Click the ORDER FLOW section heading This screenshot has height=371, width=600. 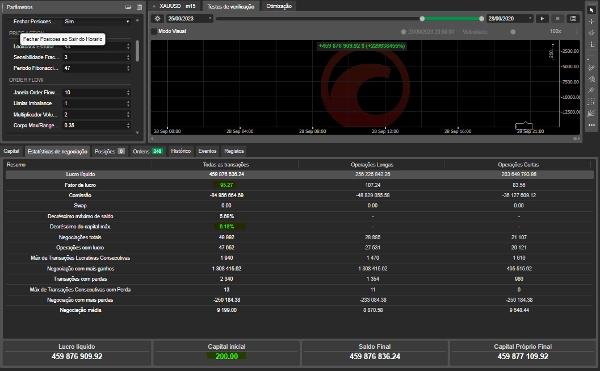(26, 80)
